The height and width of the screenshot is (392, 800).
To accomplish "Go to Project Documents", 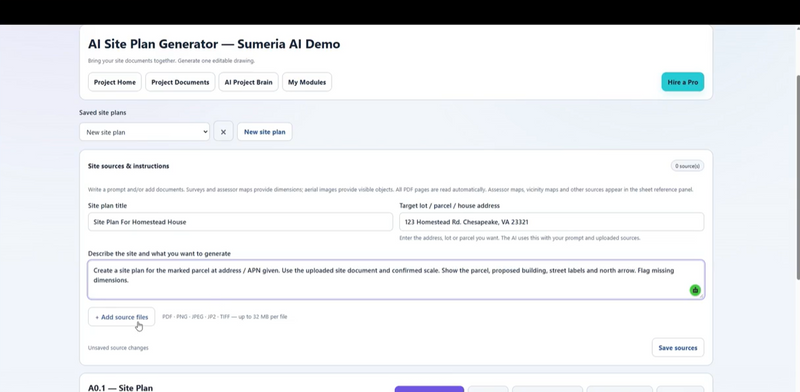I will click(180, 82).
